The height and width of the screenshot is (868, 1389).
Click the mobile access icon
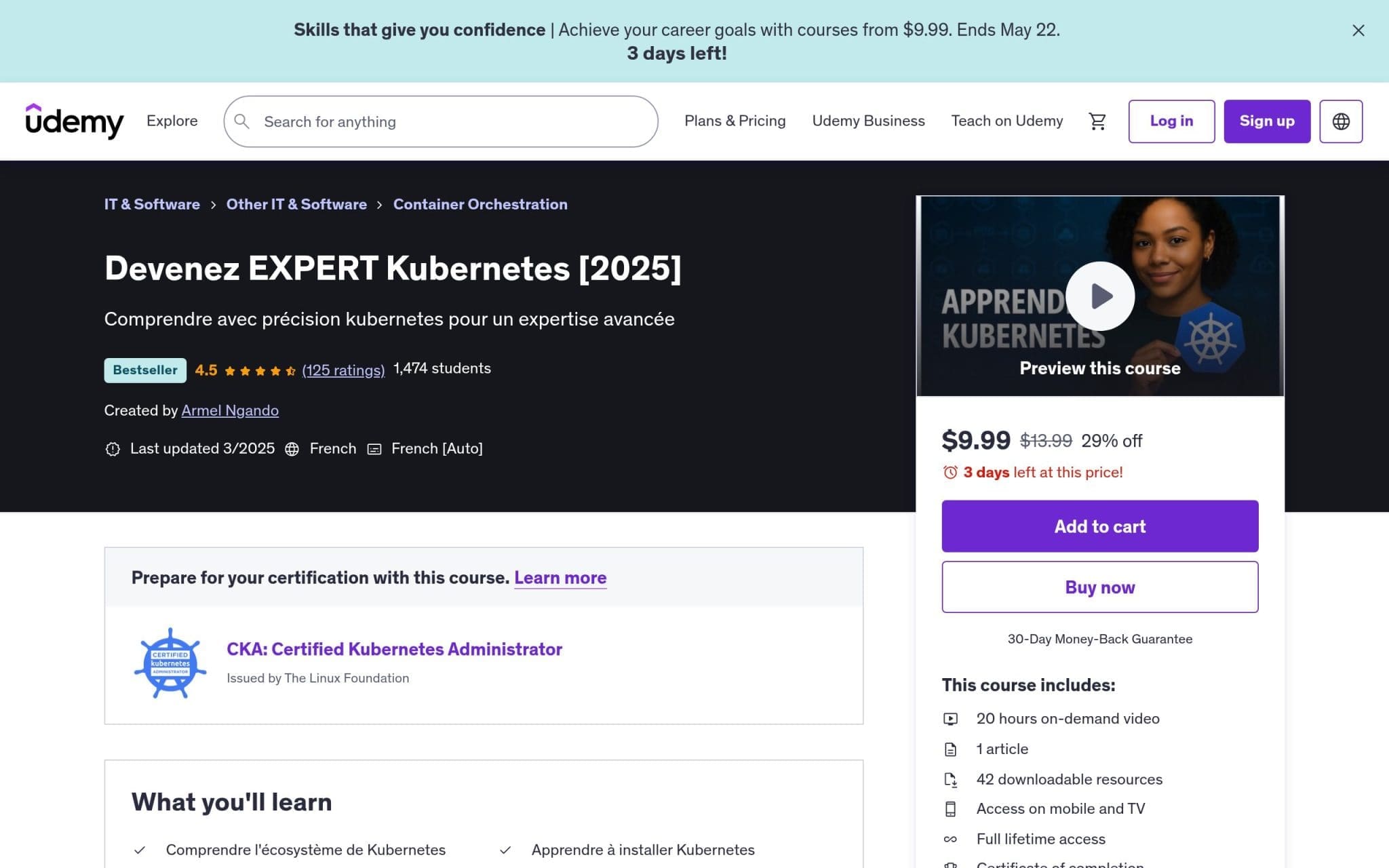tap(950, 809)
